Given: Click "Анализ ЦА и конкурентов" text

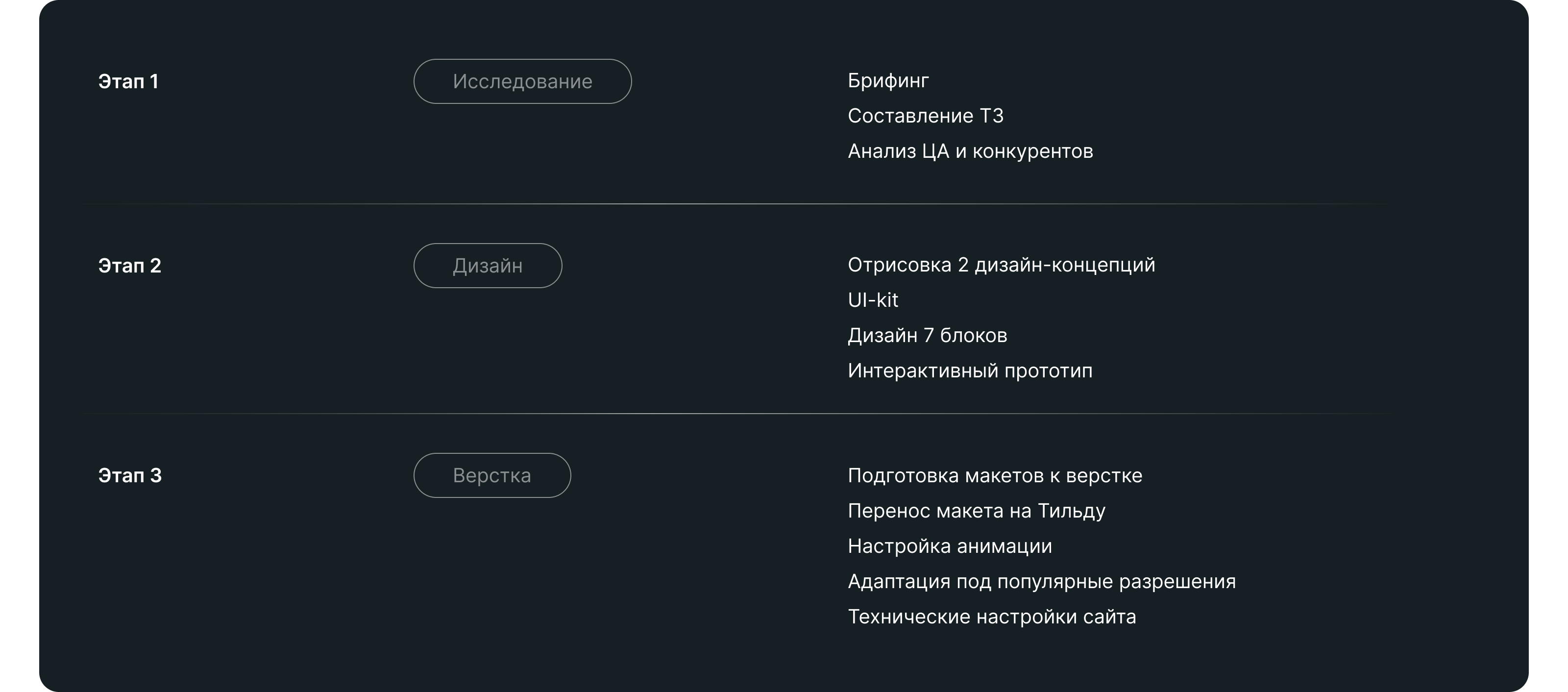Looking at the screenshot, I should point(970,151).
